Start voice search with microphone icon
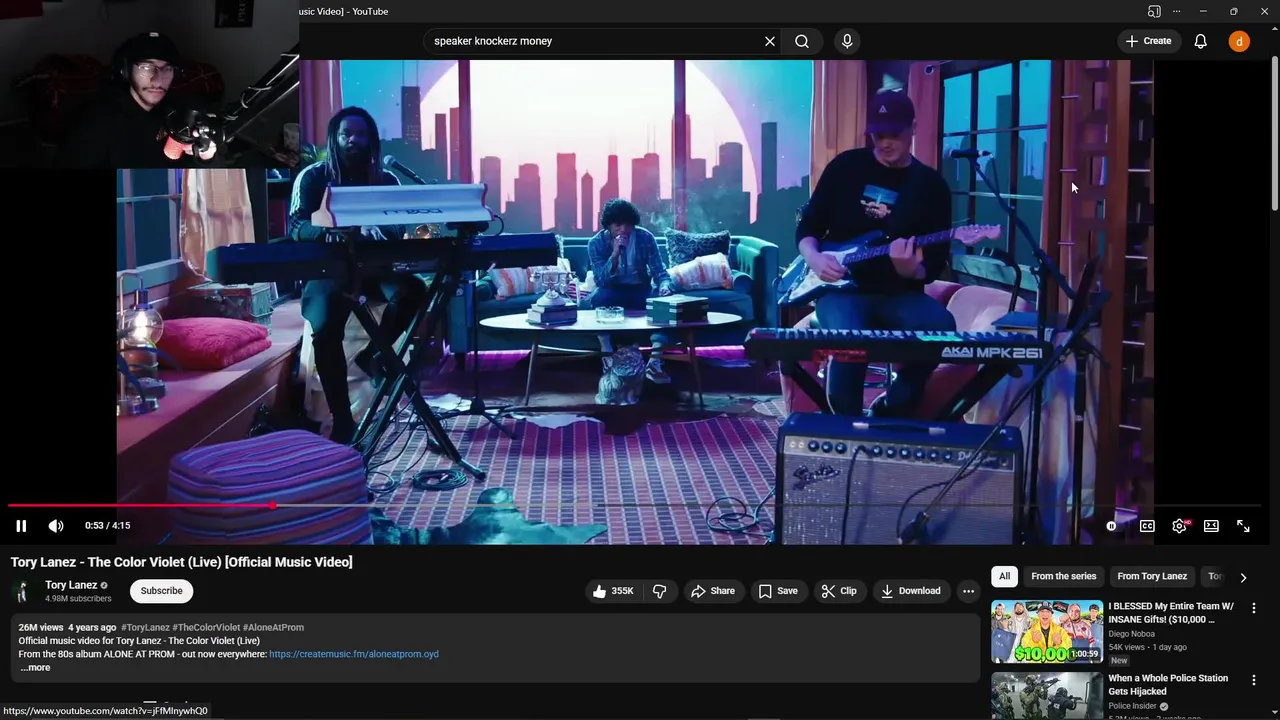 coord(847,41)
